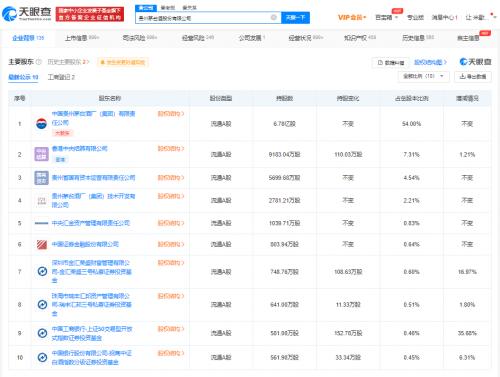The image size is (500, 377).
Task: Open the proportion filter dropdown above the table
Action: pos(423,76)
